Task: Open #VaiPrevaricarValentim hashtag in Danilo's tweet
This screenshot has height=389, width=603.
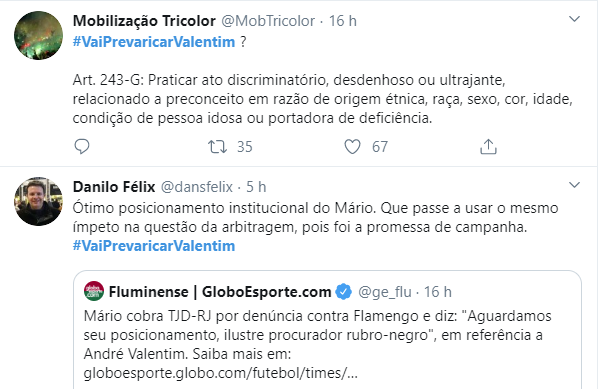Action: point(154,246)
